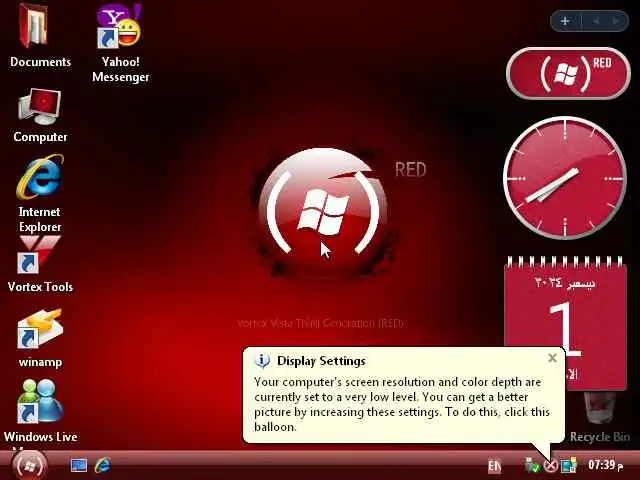Click the network status tray icon
Image resolution: width=640 pixels, height=480 pixels.
(x=532, y=465)
